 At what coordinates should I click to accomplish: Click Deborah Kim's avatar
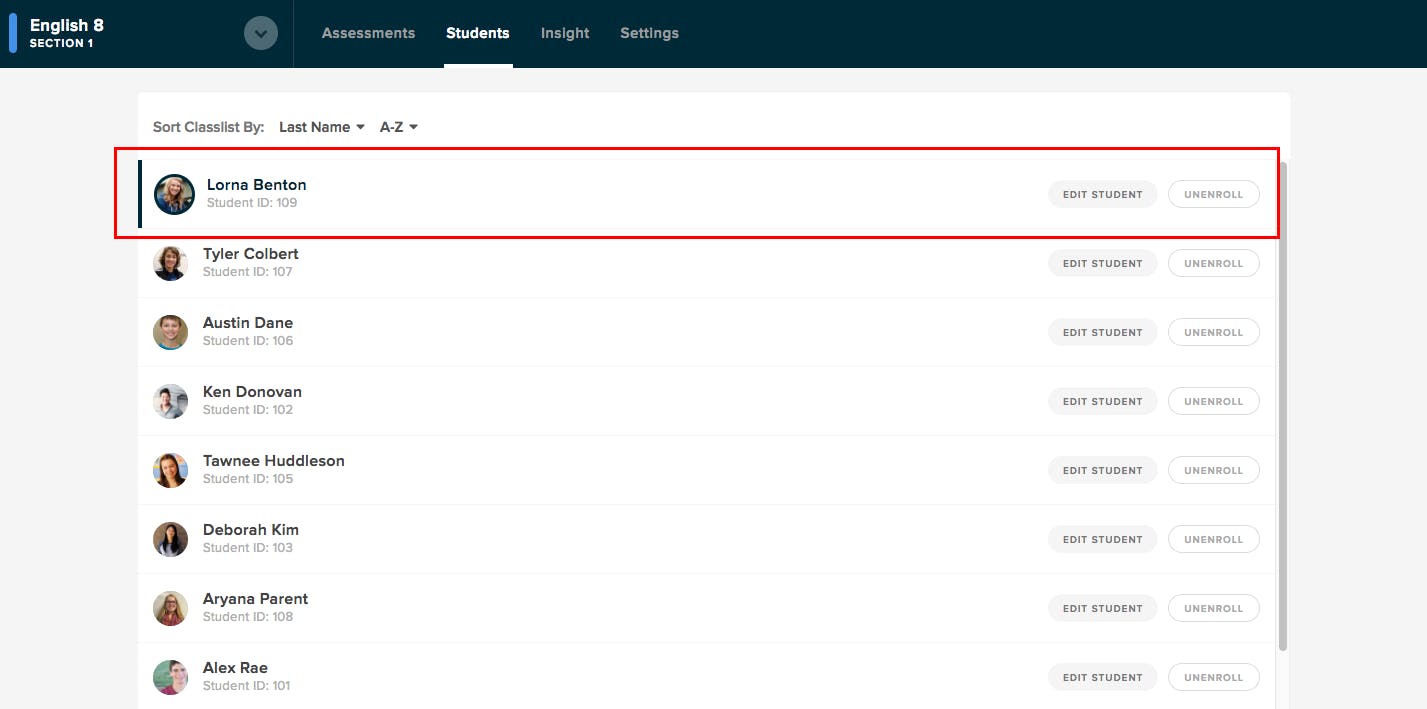(x=170, y=539)
